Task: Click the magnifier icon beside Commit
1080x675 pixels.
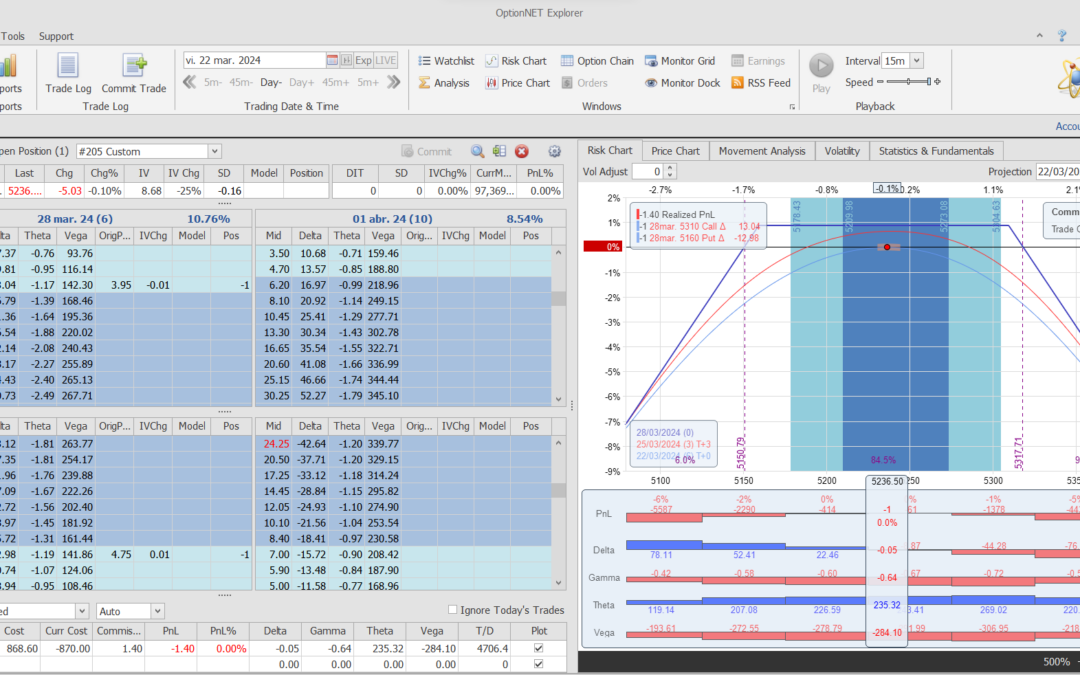Action: click(x=477, y=152)
